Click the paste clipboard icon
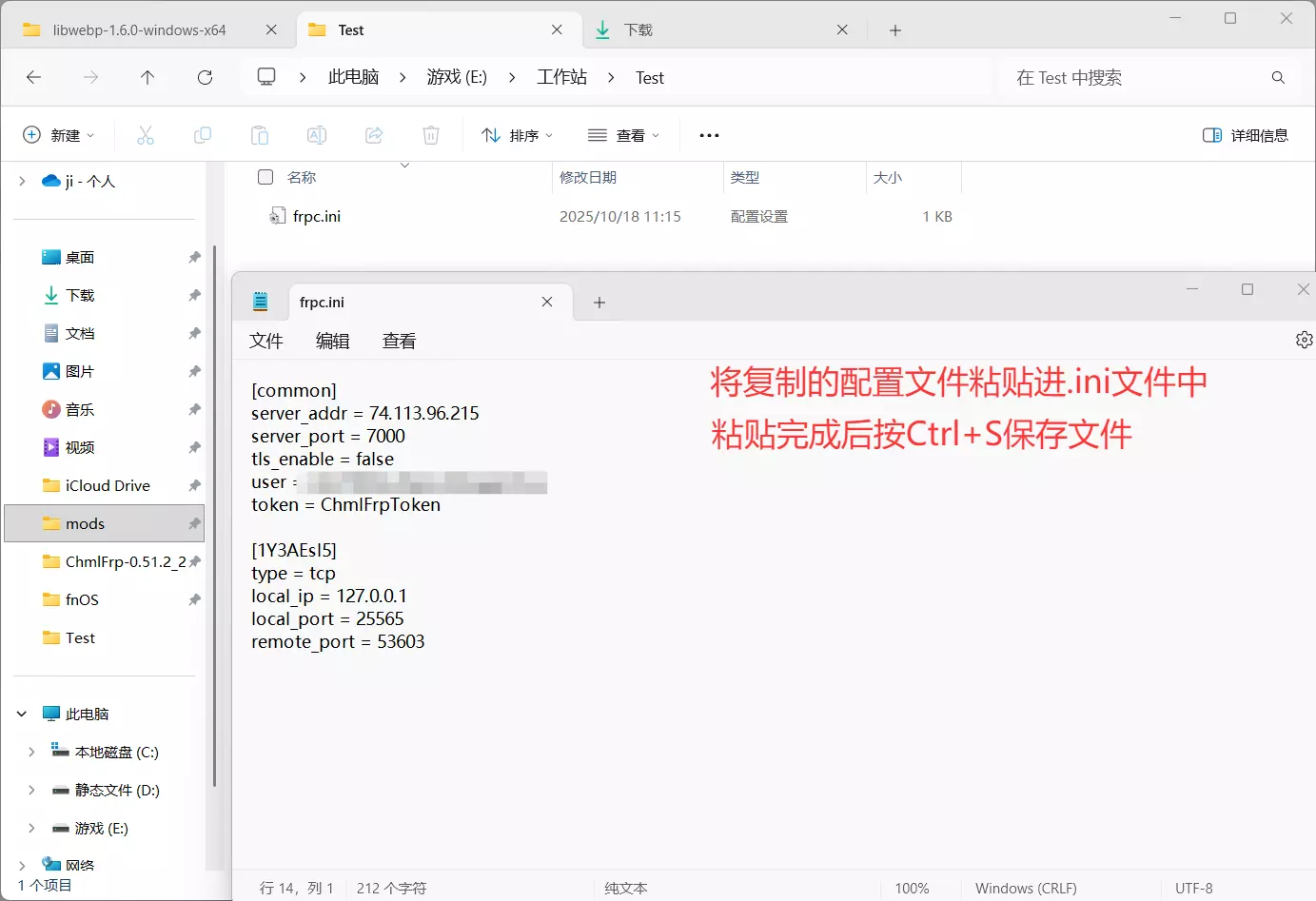Image resolution: width=1316 pixels, height=901 pixels. (x=260, y=135)
